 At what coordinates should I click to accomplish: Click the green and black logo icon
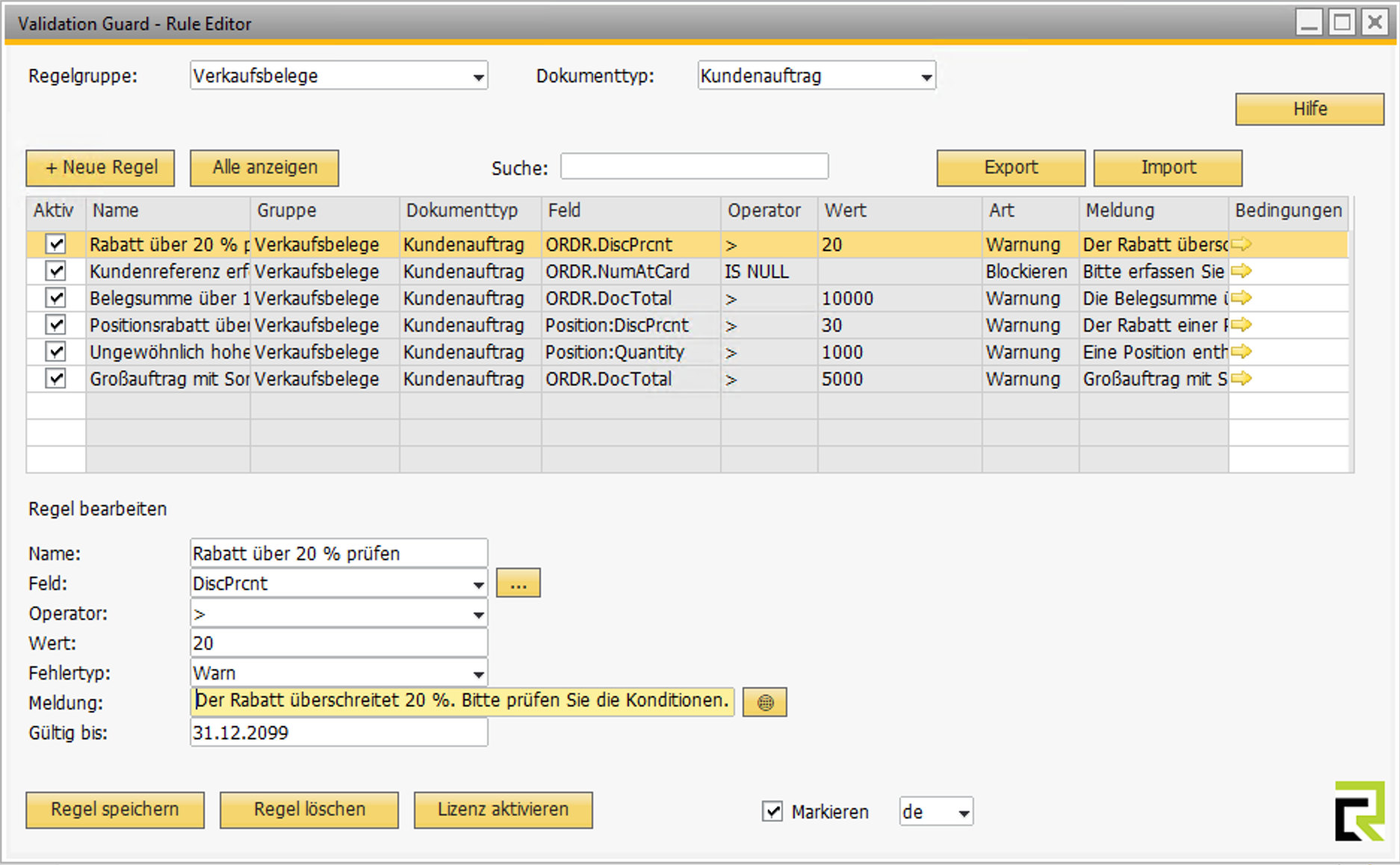(x=1360, y=811)
